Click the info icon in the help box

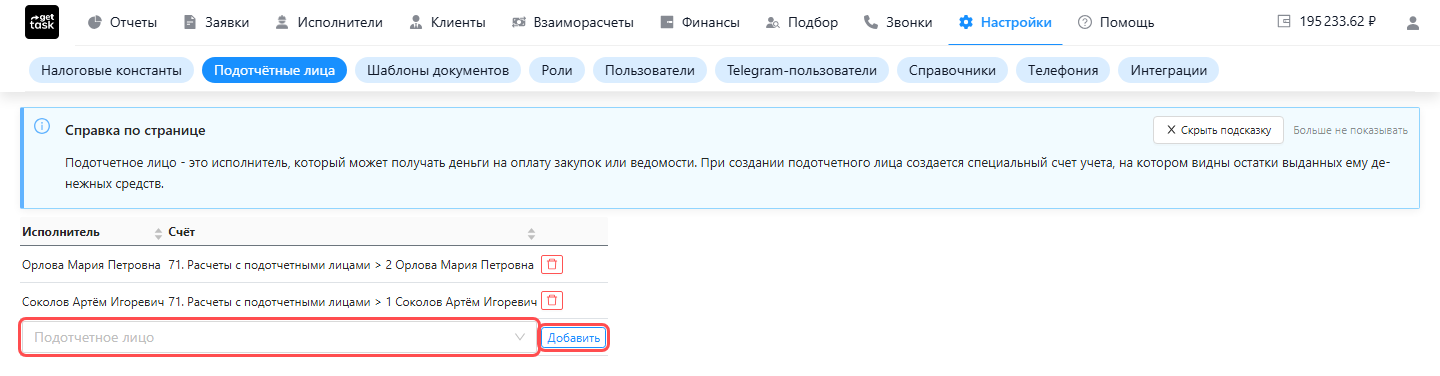42,126
